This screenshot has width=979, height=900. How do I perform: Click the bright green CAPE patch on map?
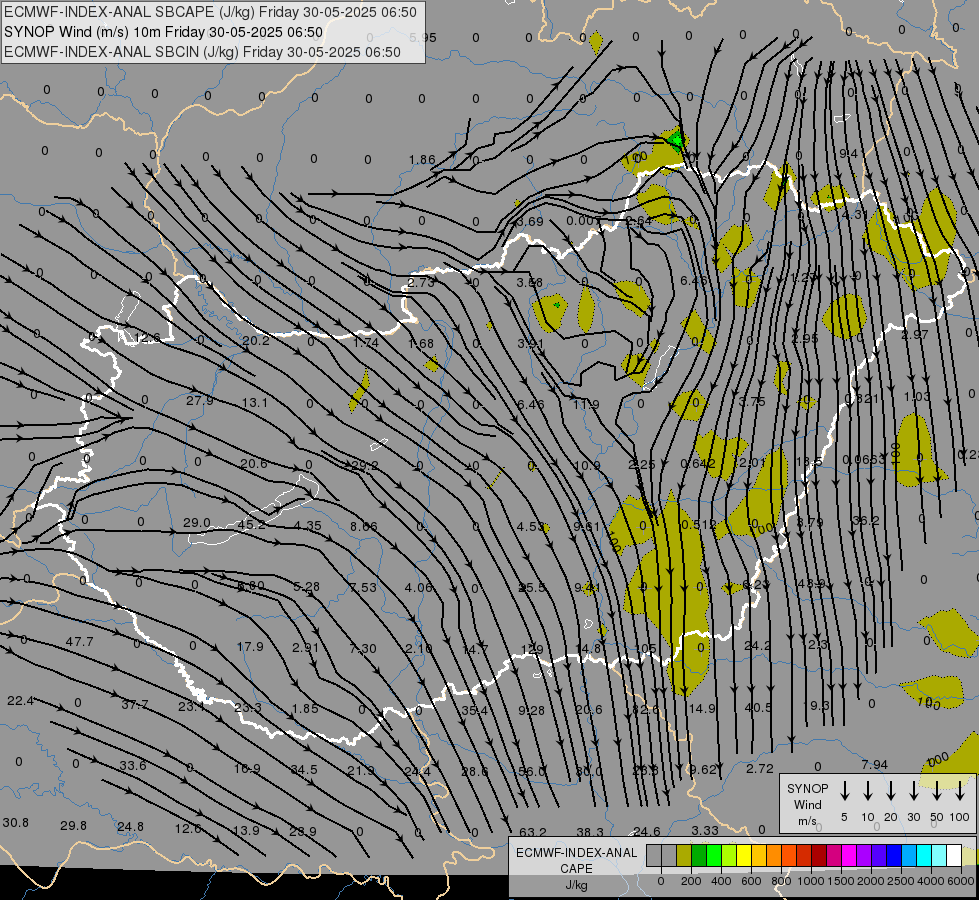coord(676,139)
